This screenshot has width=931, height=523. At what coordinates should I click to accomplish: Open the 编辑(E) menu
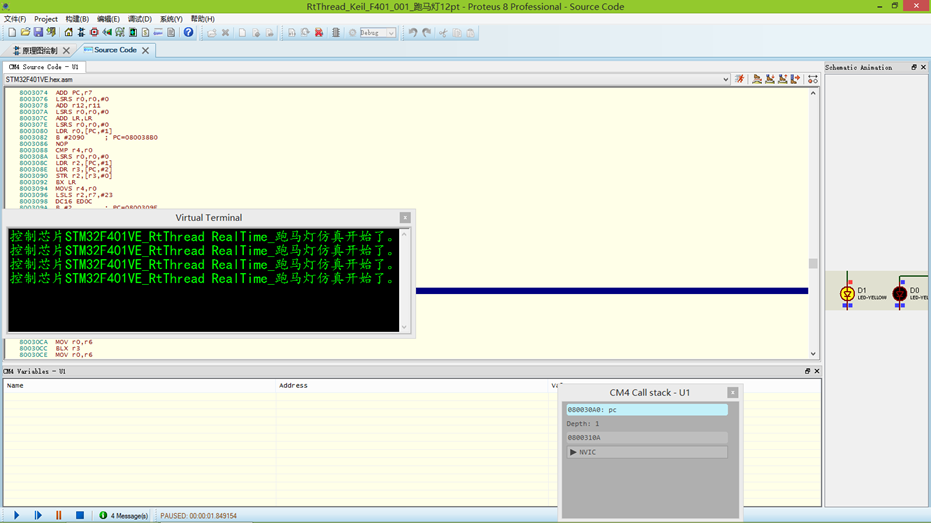108,19
